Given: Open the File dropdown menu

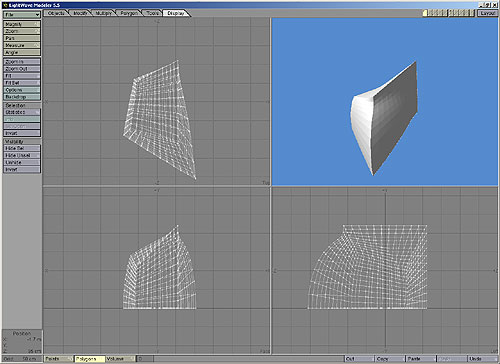Looking at the screenshot, I should point(22,15).
